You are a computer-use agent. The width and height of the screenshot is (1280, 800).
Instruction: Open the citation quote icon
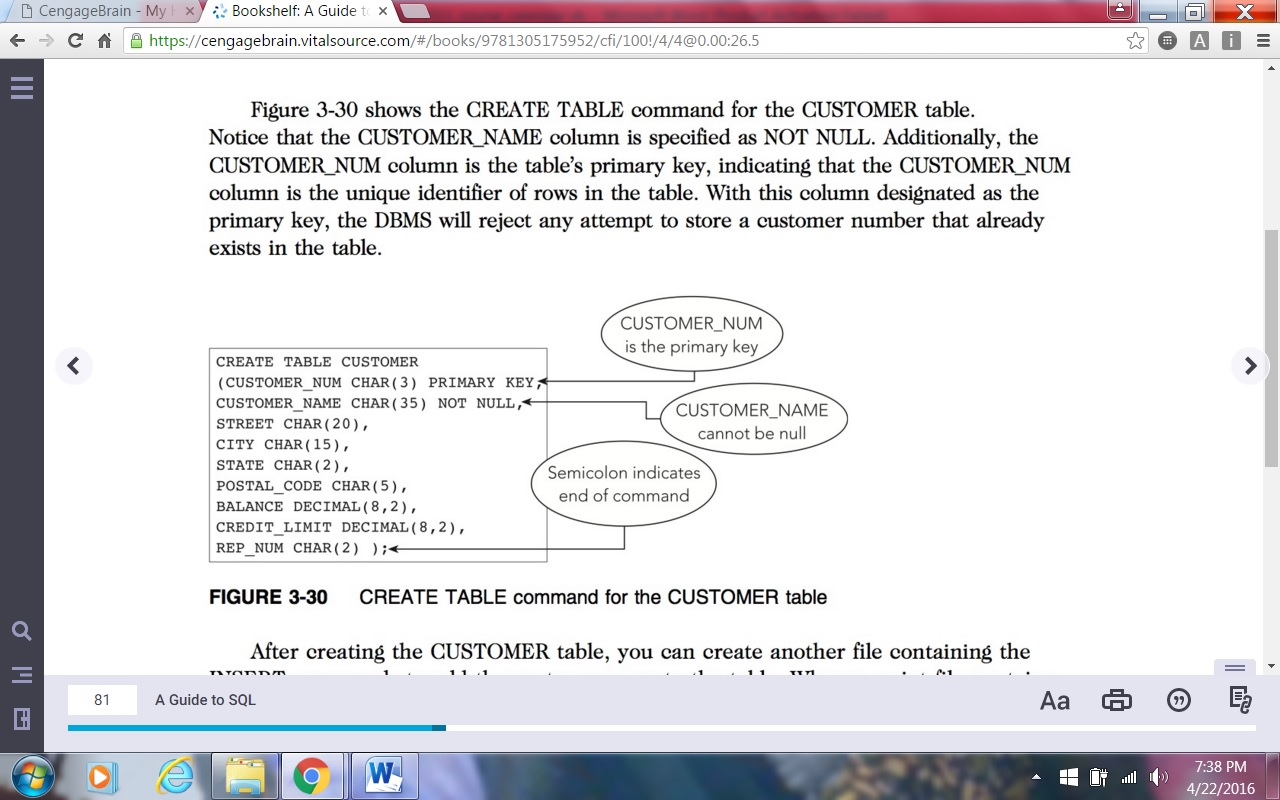tap(1179, 700)
